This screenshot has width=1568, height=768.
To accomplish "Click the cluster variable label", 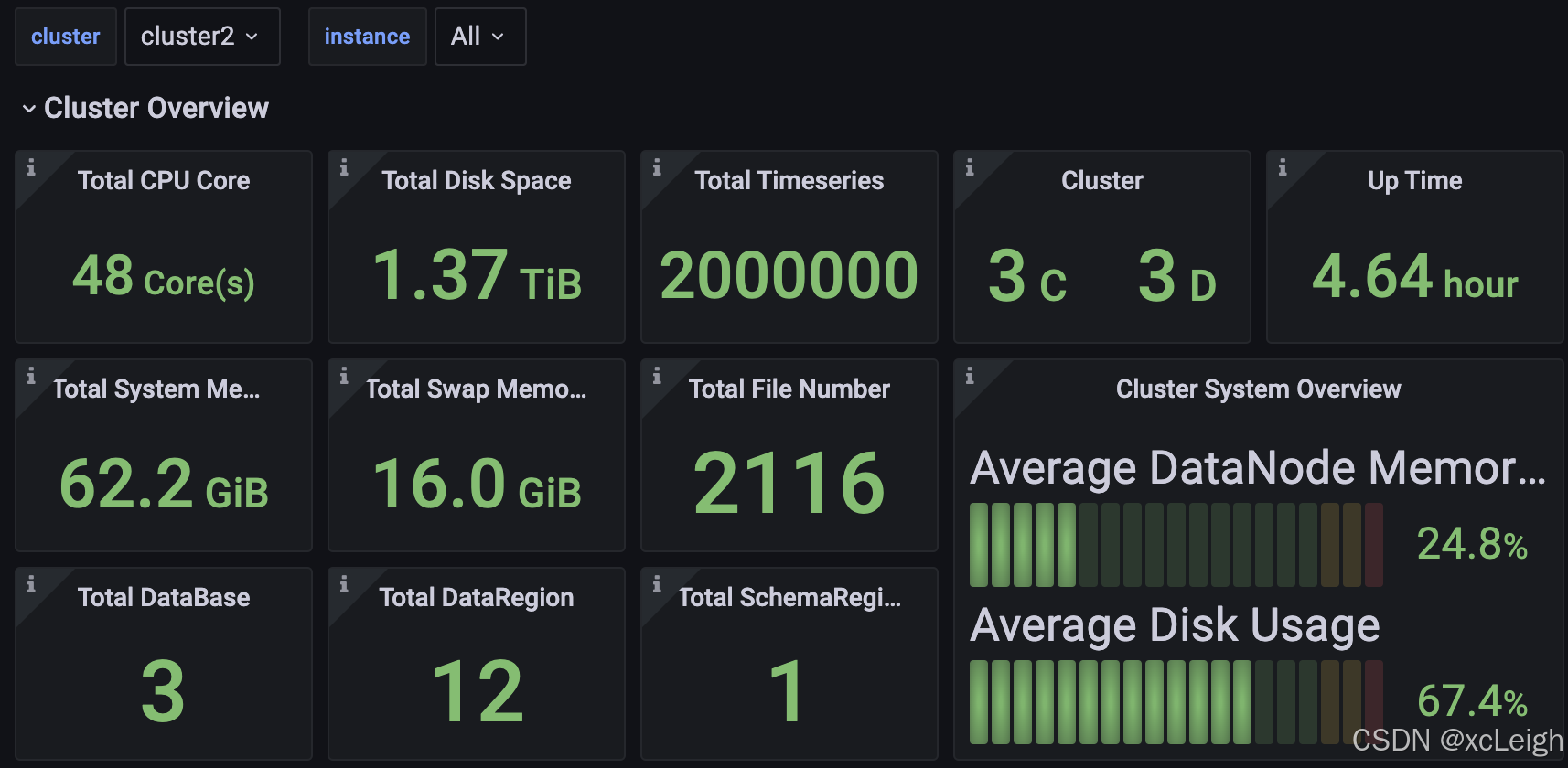I will pyautogui.click(x=66, y=37).
